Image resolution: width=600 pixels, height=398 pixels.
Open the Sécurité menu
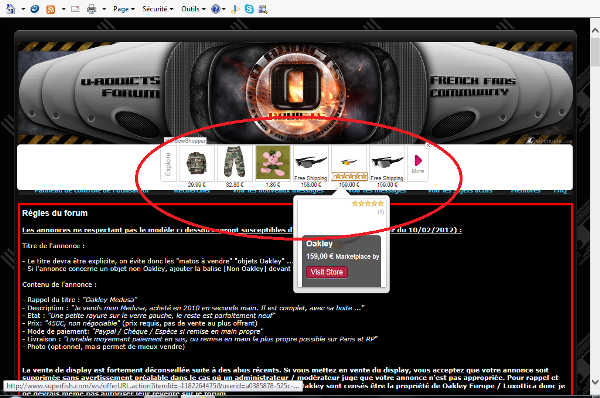tap(158, 9)
